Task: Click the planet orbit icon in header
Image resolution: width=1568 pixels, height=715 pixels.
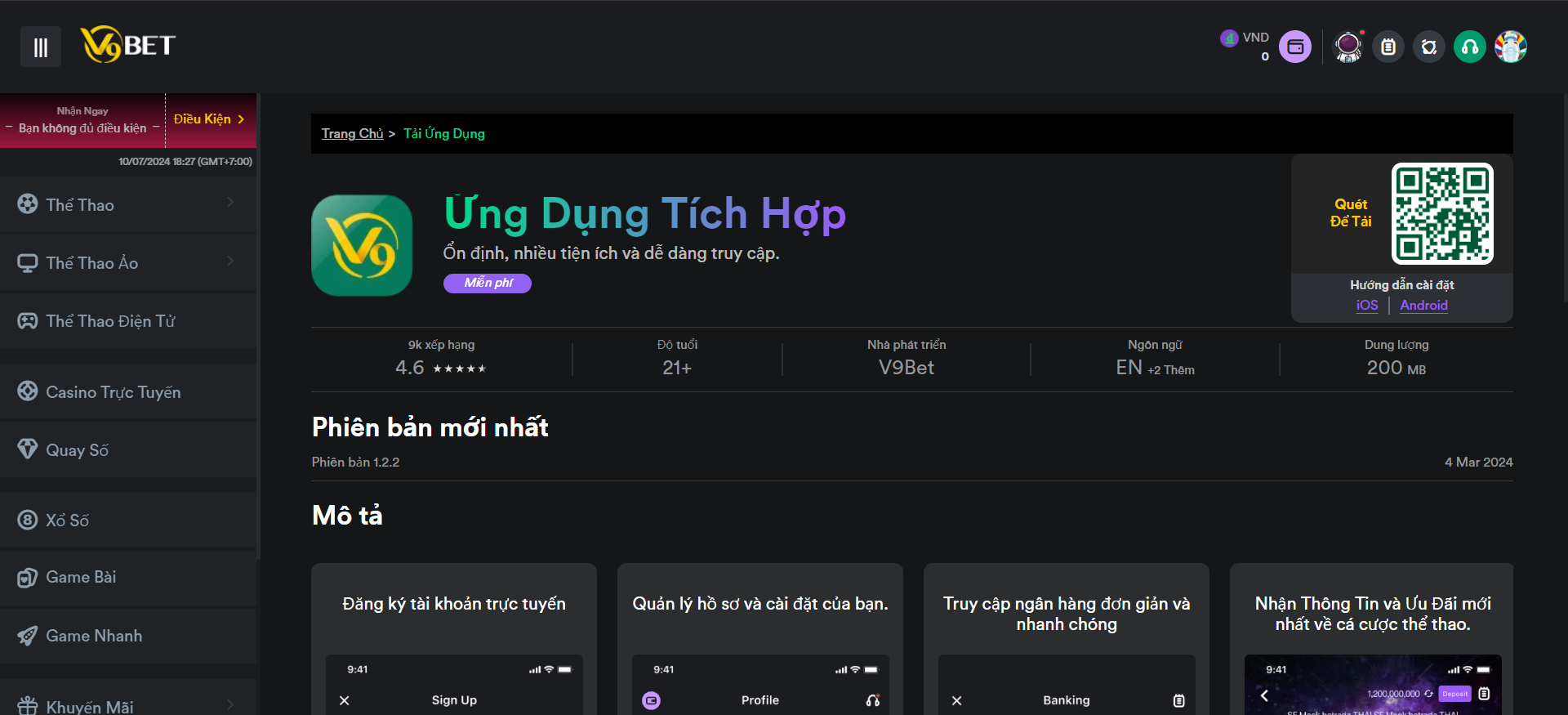Action: point(1429,47)
